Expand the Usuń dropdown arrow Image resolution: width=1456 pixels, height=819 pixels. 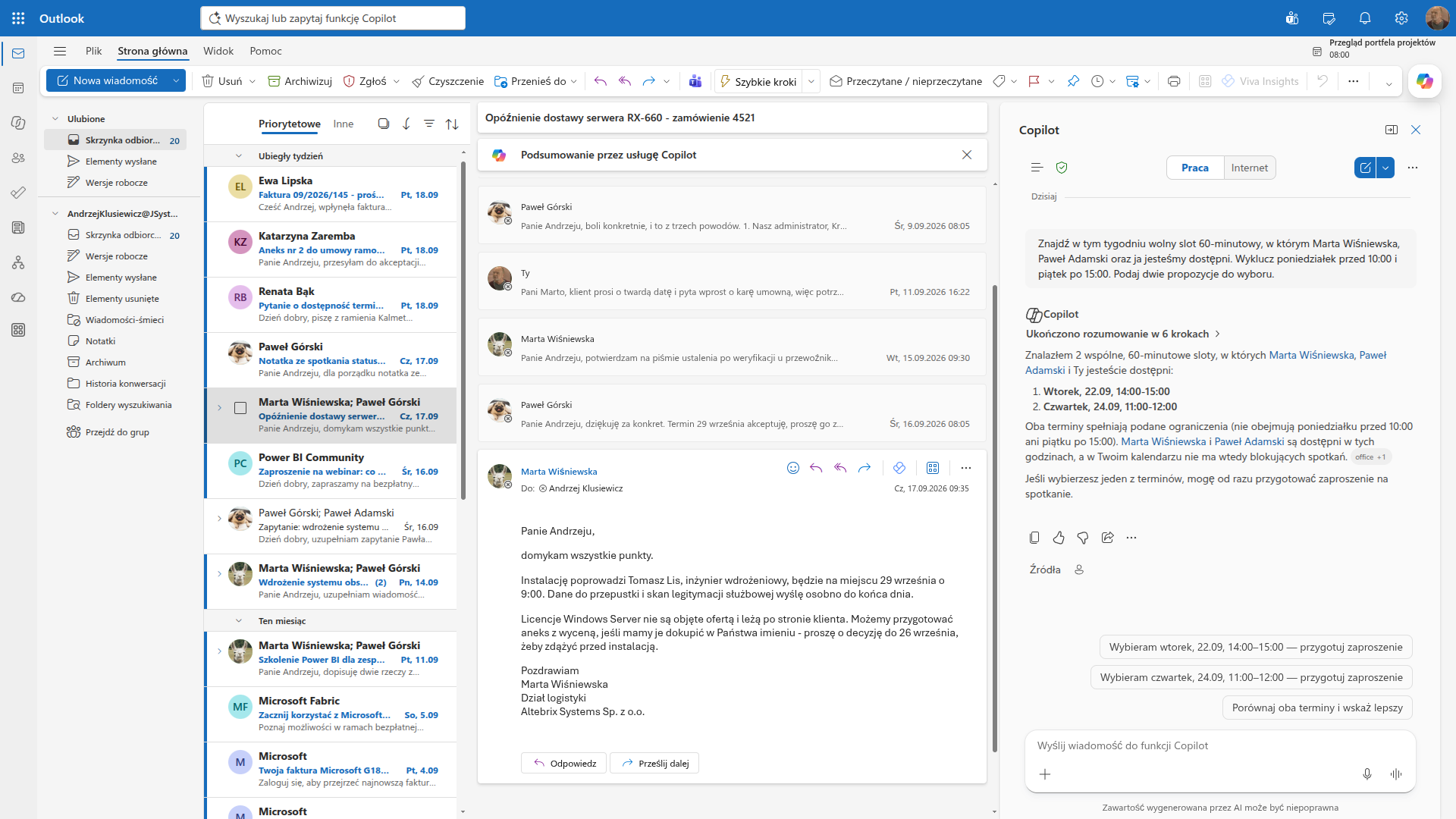(253, 81)
